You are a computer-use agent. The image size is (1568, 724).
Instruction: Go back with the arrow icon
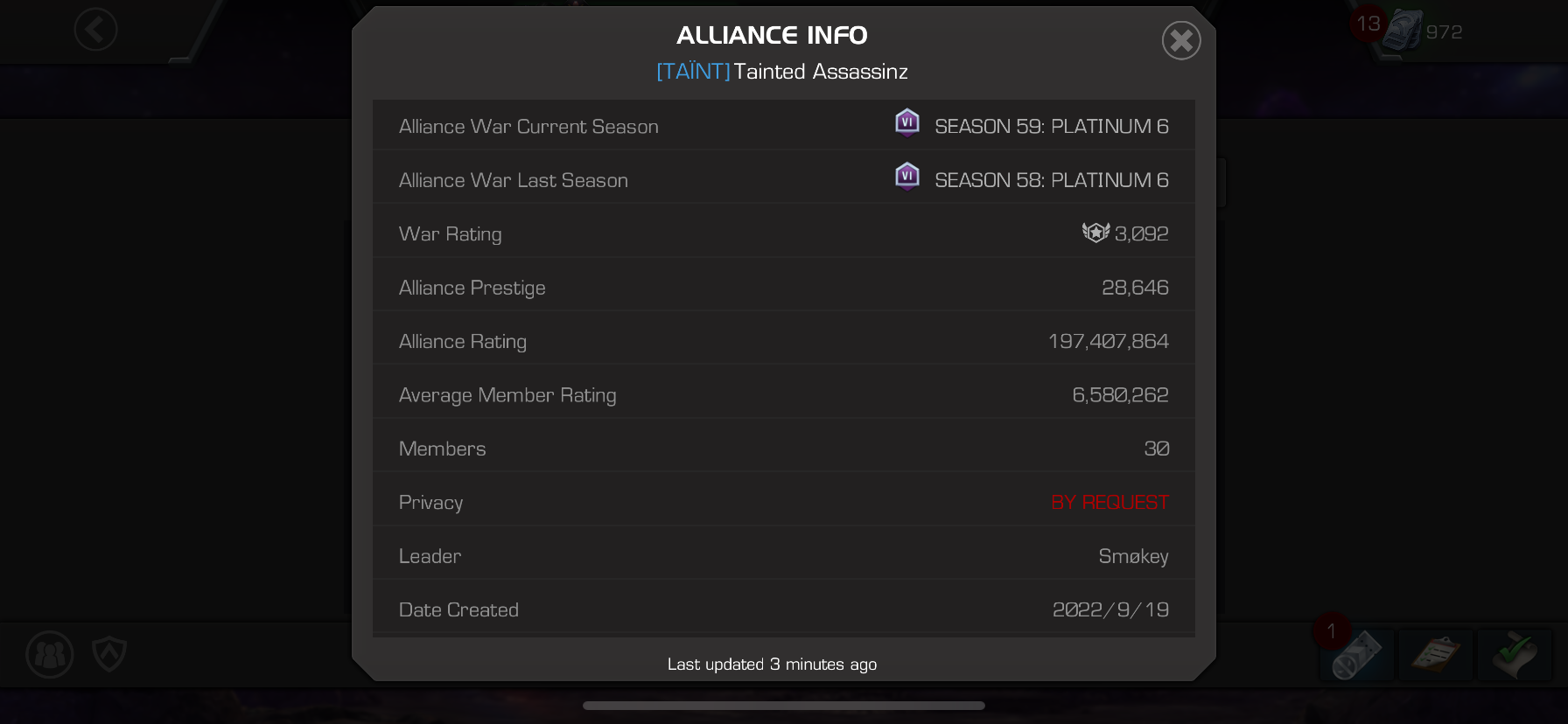(95, 30)
